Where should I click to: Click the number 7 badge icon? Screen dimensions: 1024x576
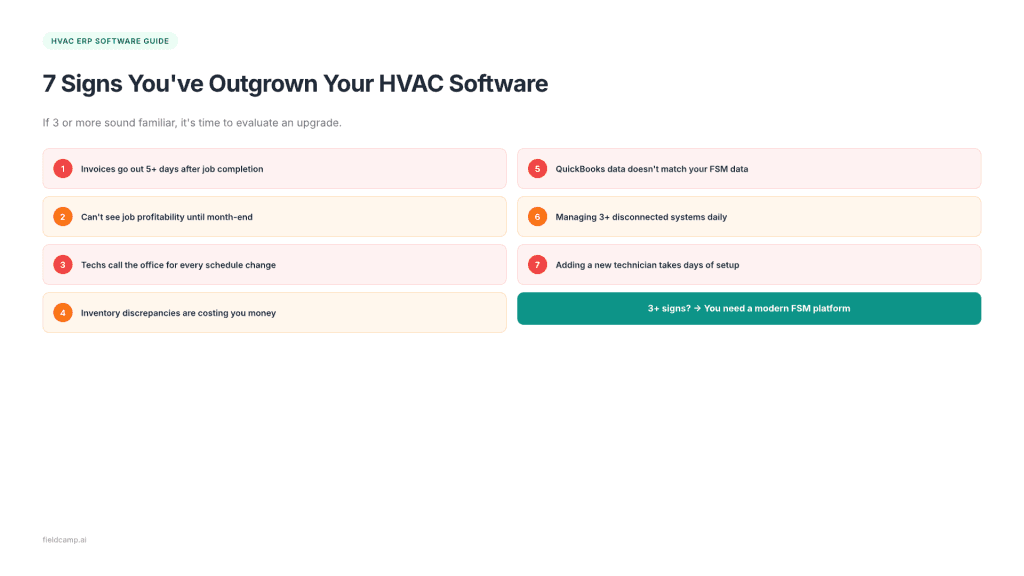(x=536, y=264)
